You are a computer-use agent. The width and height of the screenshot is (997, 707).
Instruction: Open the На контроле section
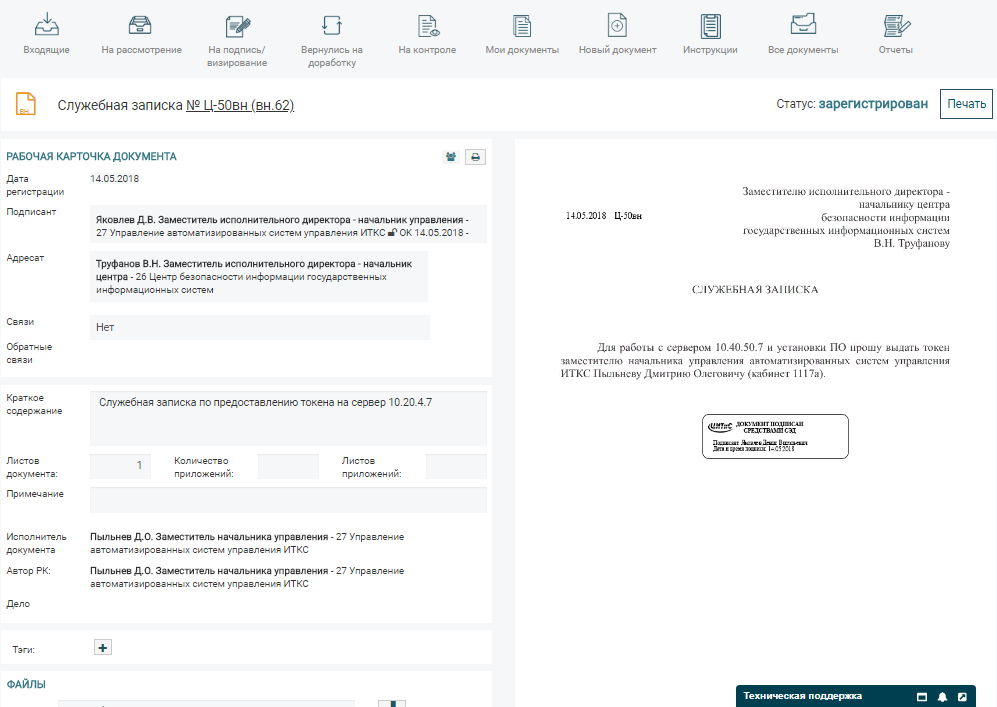427,35
